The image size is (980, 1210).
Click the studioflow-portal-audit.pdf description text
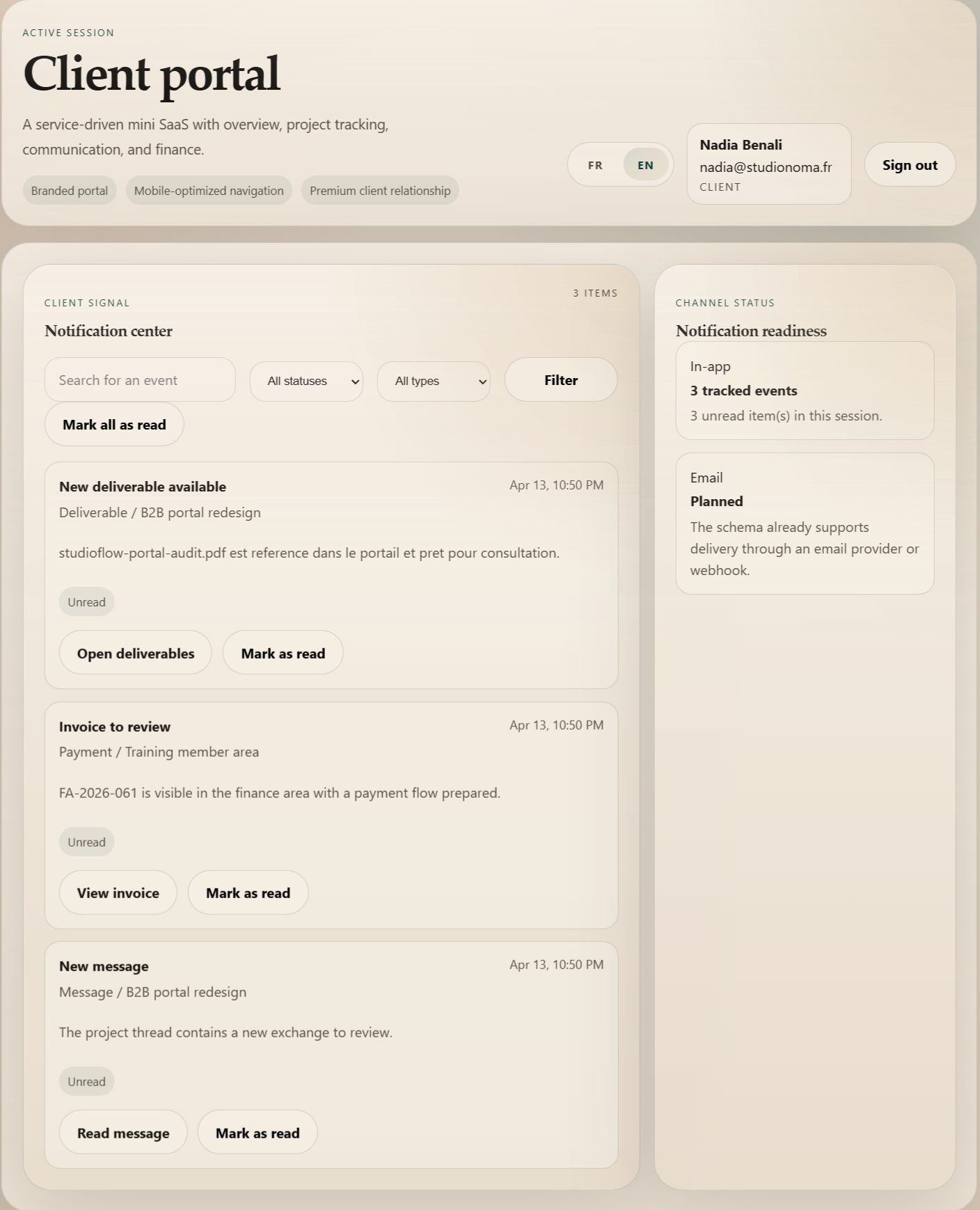coord(309,553)
